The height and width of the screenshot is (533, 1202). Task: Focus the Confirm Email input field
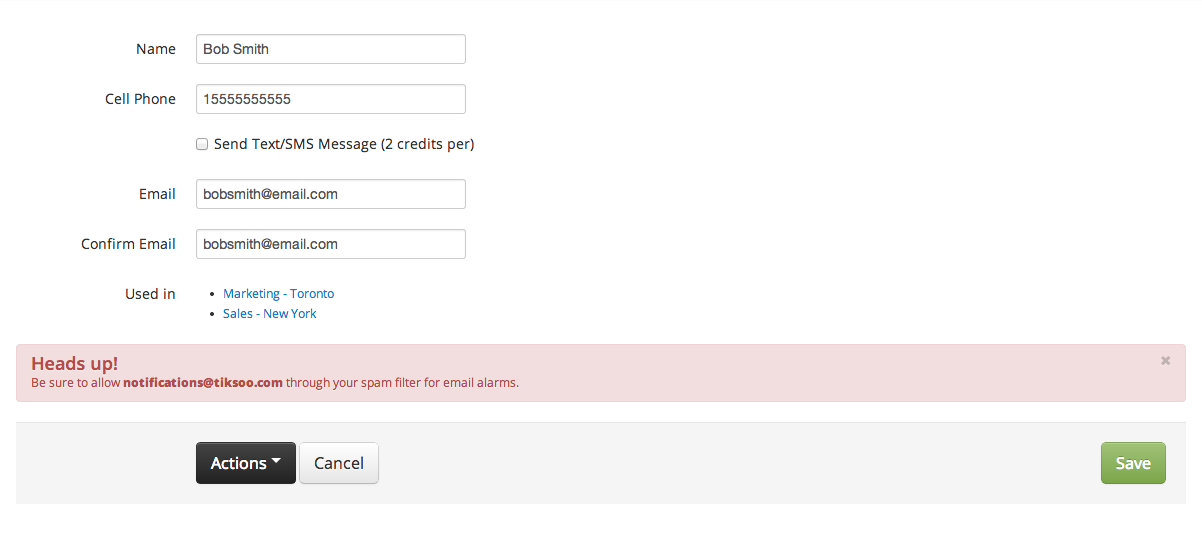pyautogui.click(x=330, y=244)
